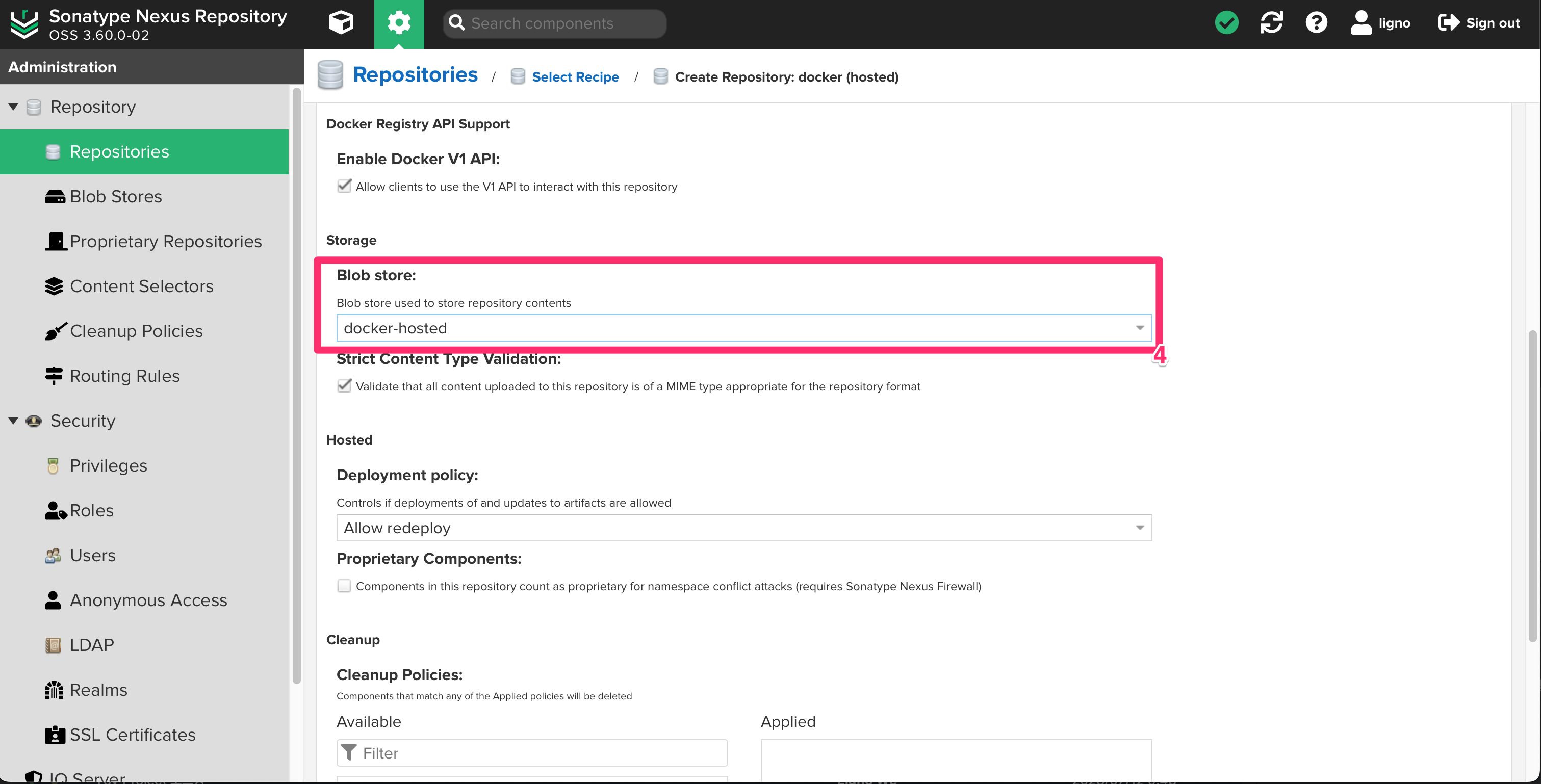Screen dimensions: 1541x784
Task: Uncheck 'Allow clients to use the V1 API'
Action: point(344,186)
